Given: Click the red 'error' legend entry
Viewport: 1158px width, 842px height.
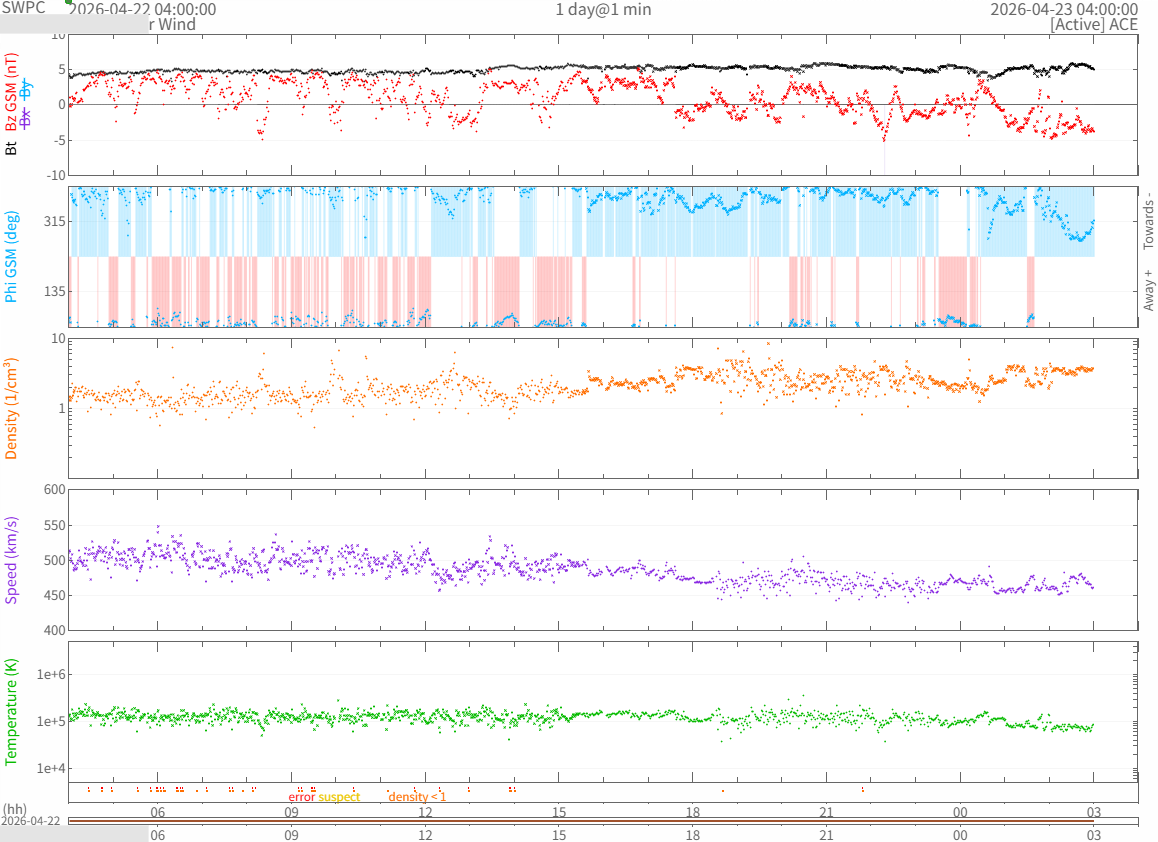Looking at the screenshot, I should (x=302, y=797).
